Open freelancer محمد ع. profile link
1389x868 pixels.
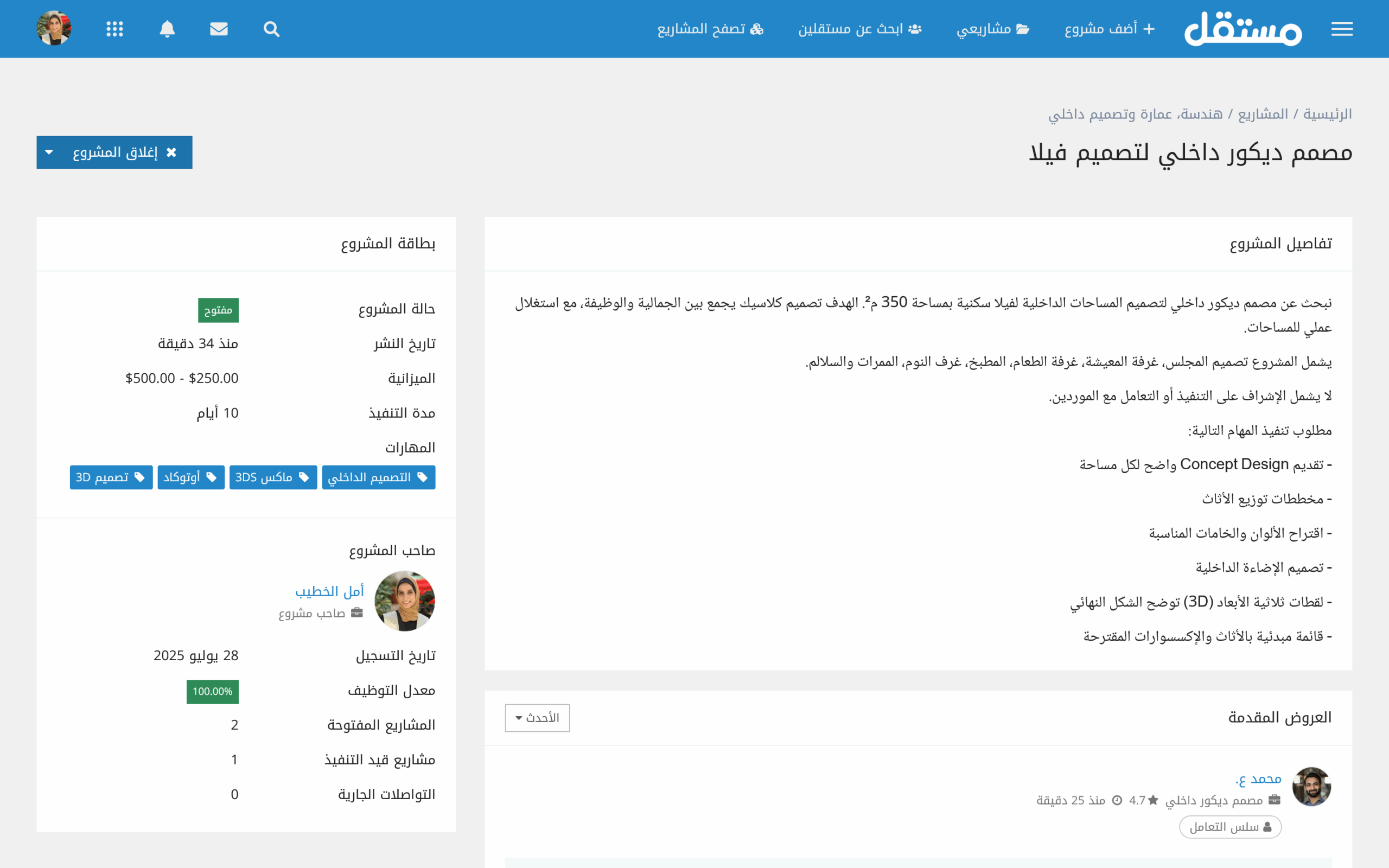pos(1258,779)
